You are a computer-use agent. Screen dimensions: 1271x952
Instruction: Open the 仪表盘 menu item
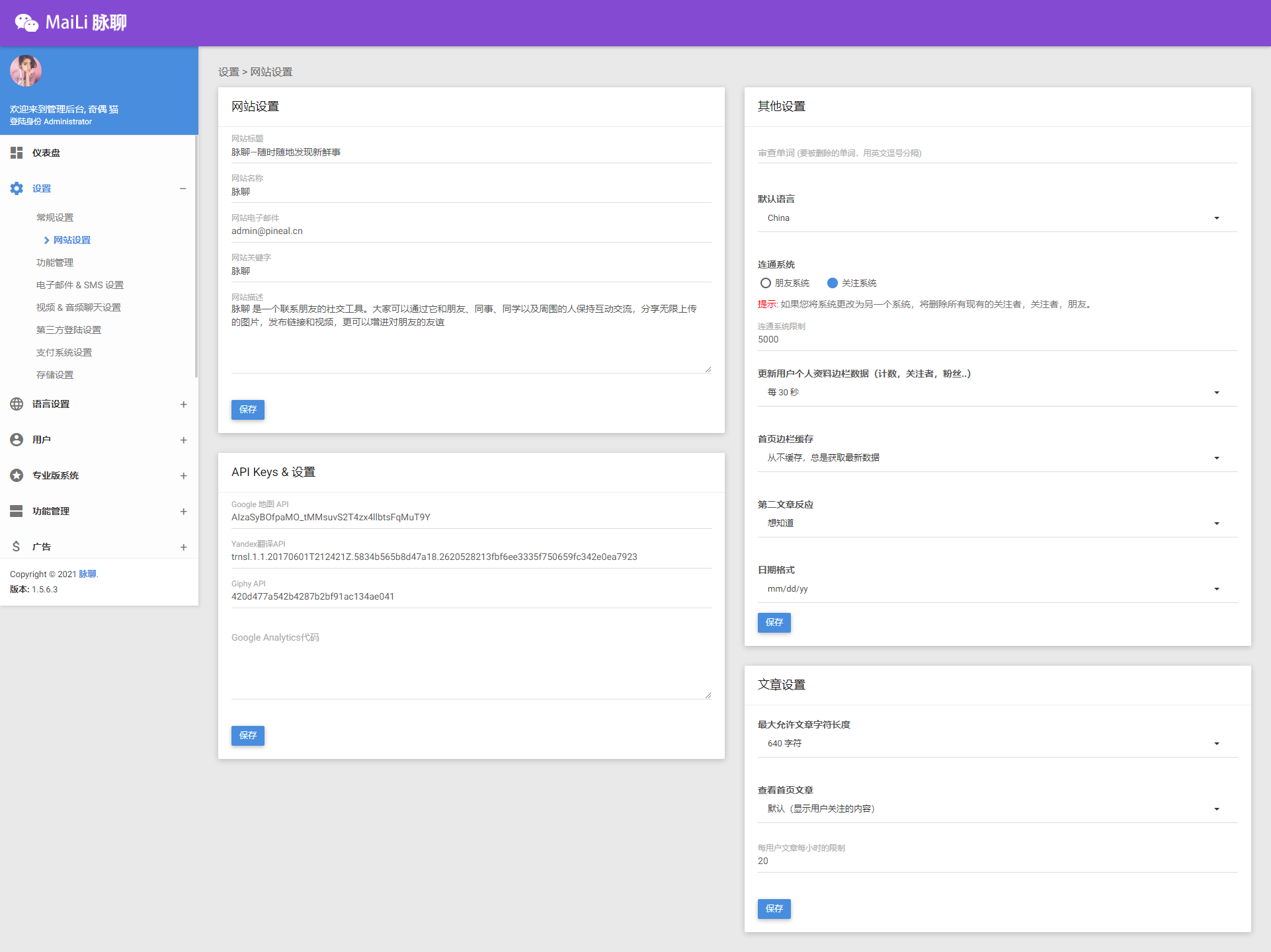tap(98, 153)
